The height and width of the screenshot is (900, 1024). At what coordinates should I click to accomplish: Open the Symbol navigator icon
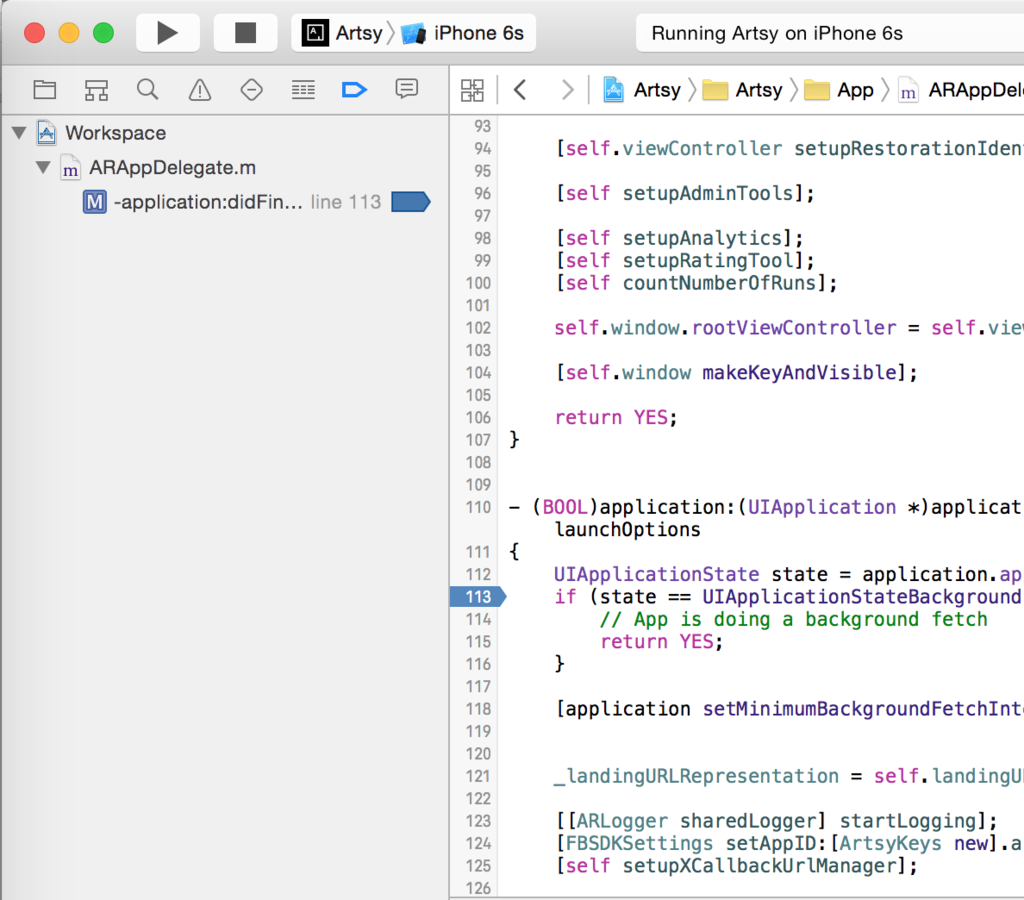tap(97, 89)
